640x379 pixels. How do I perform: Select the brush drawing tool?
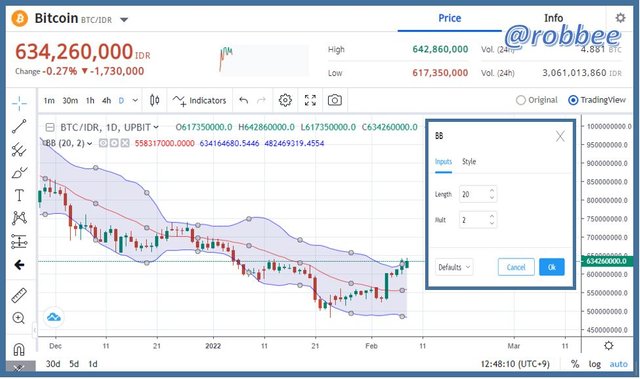pyautogui.click(x=19, y=173)
